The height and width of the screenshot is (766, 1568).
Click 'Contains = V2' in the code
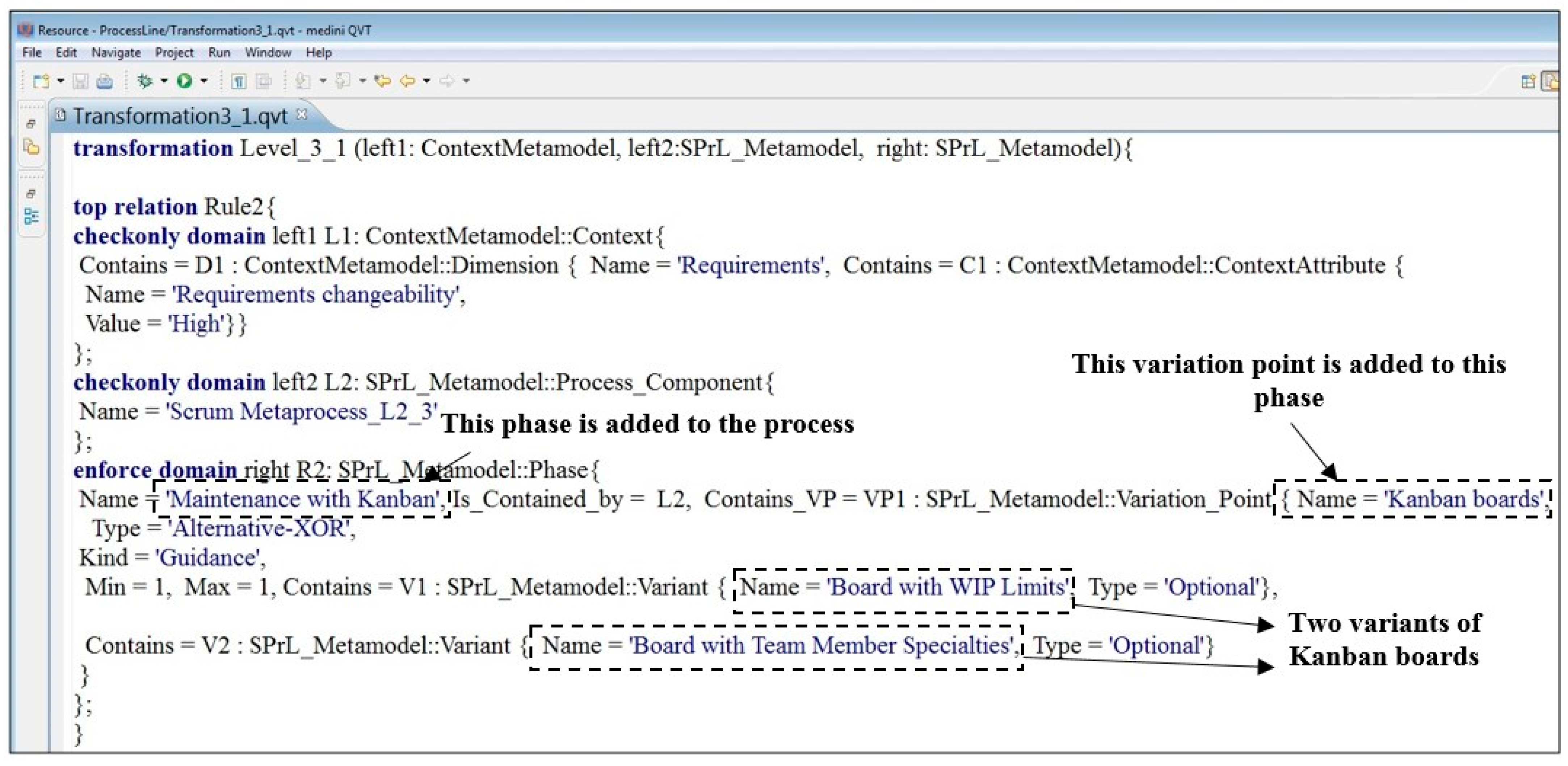click(x=157, y=646)
